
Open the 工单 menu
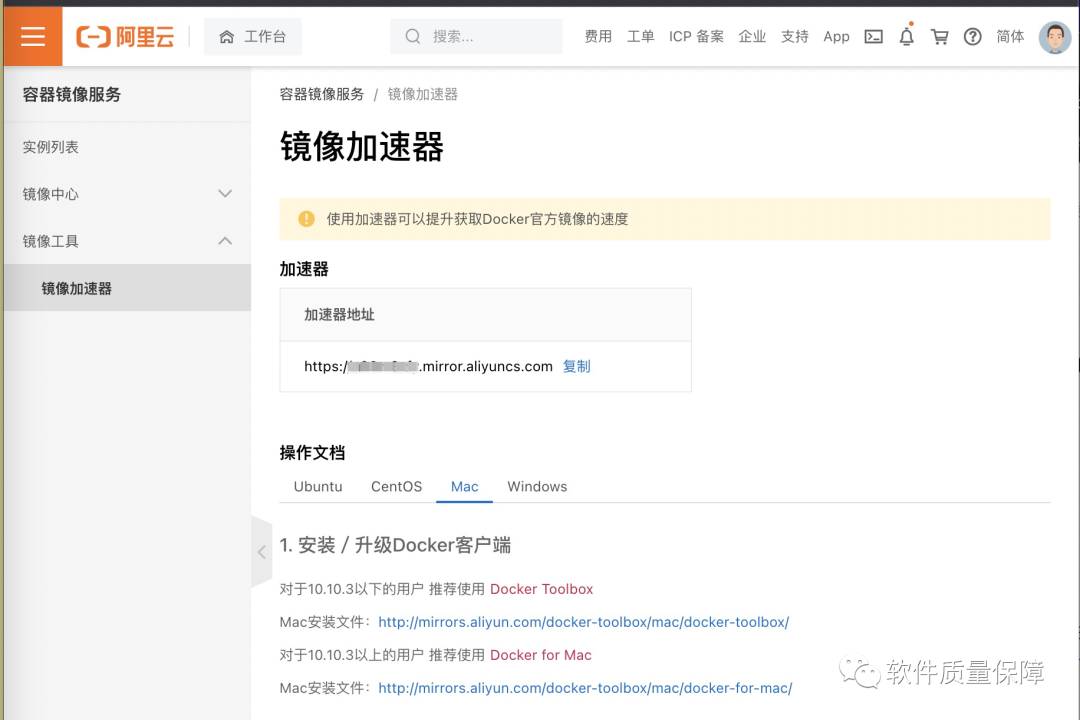(641, 37)
